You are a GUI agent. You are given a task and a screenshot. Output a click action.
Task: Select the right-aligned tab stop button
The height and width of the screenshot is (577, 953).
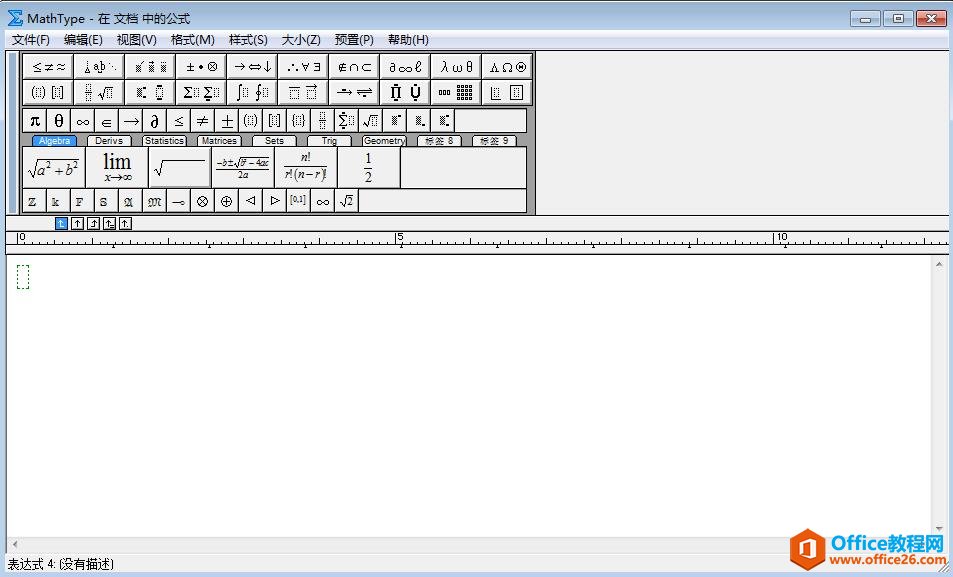tap(93, 224)
